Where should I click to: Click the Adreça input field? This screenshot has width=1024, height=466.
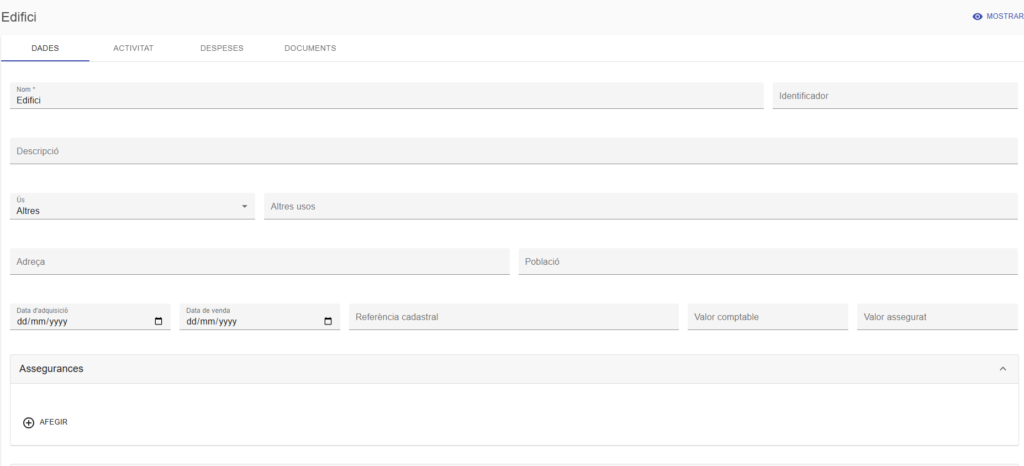[x=259, y=261]
